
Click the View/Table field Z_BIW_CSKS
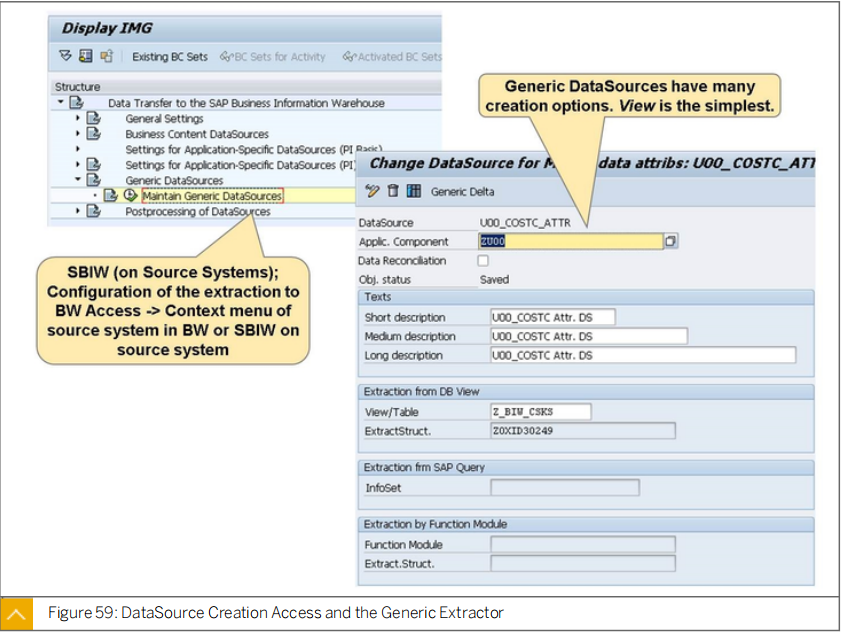coord(540,412)
